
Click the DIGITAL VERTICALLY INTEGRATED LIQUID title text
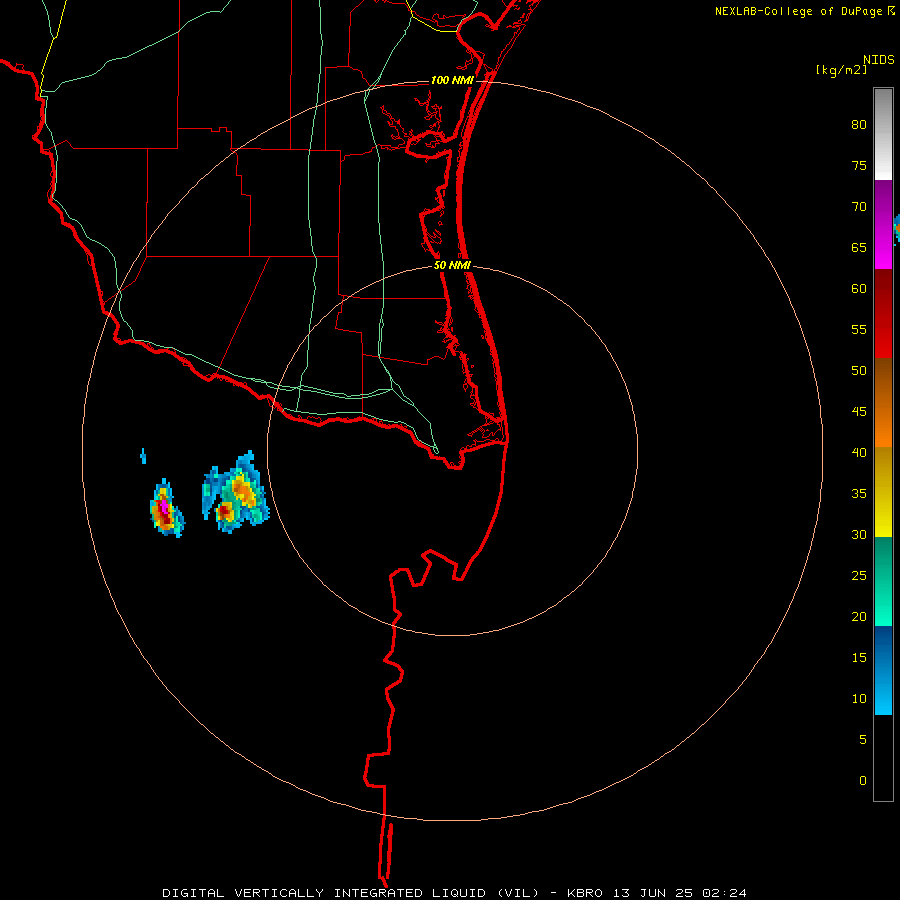click(x=351, y=893)
